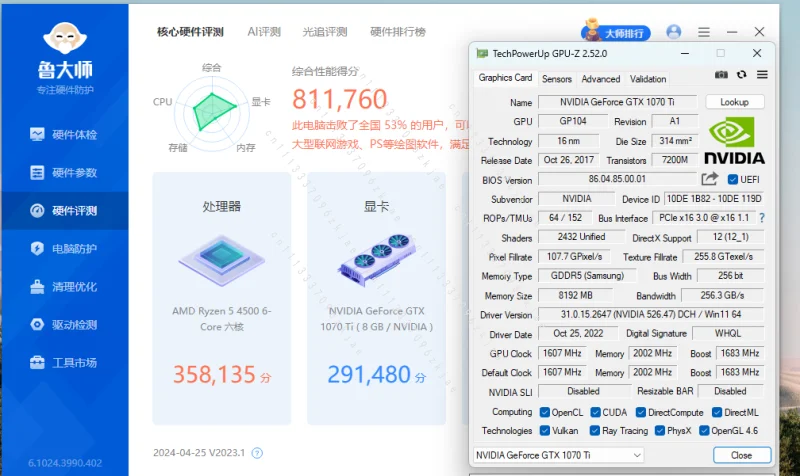Refresh GPU-Z data

click(x=741, y=74)
